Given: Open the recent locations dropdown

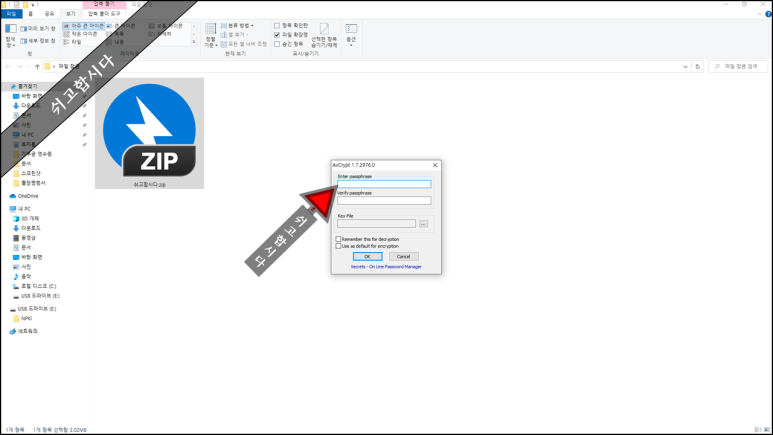Looking at the screenshot, I should point(29,67).
